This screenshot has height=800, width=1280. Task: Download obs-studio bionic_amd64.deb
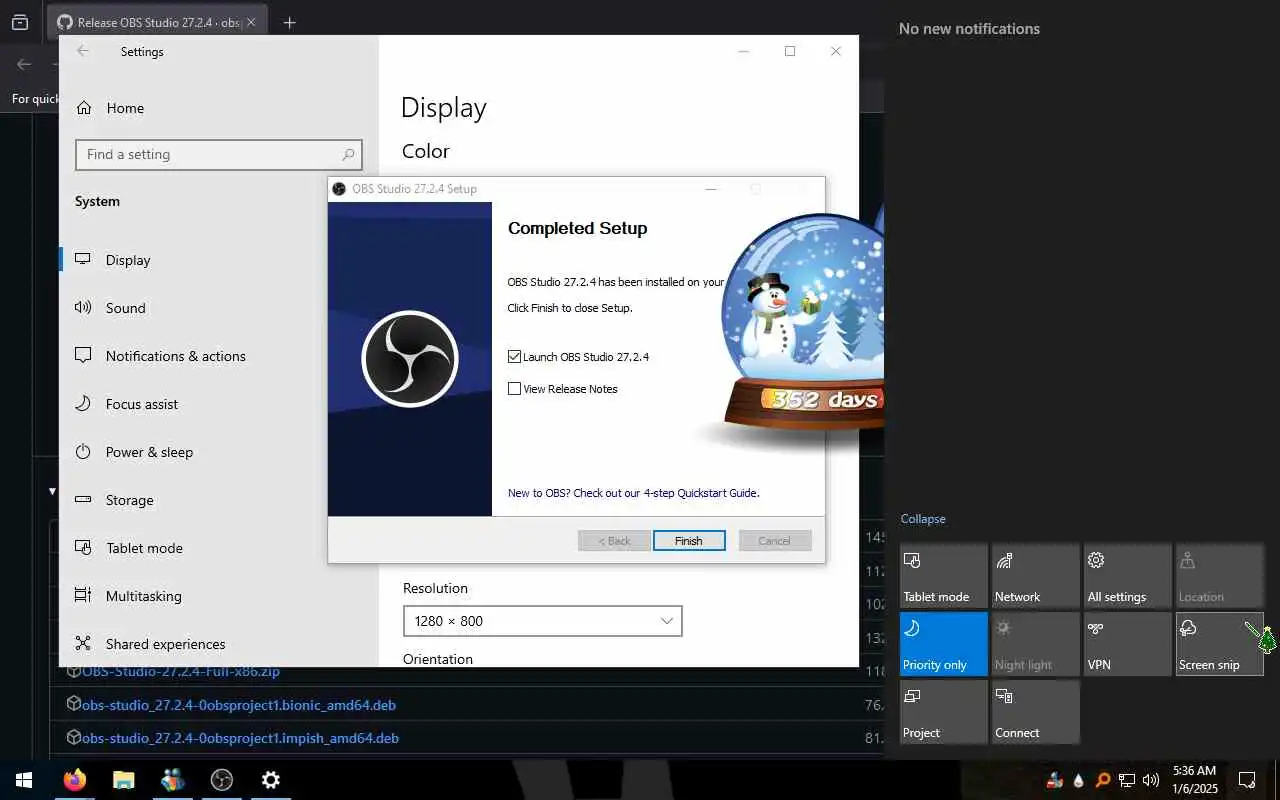coord(239,705)
